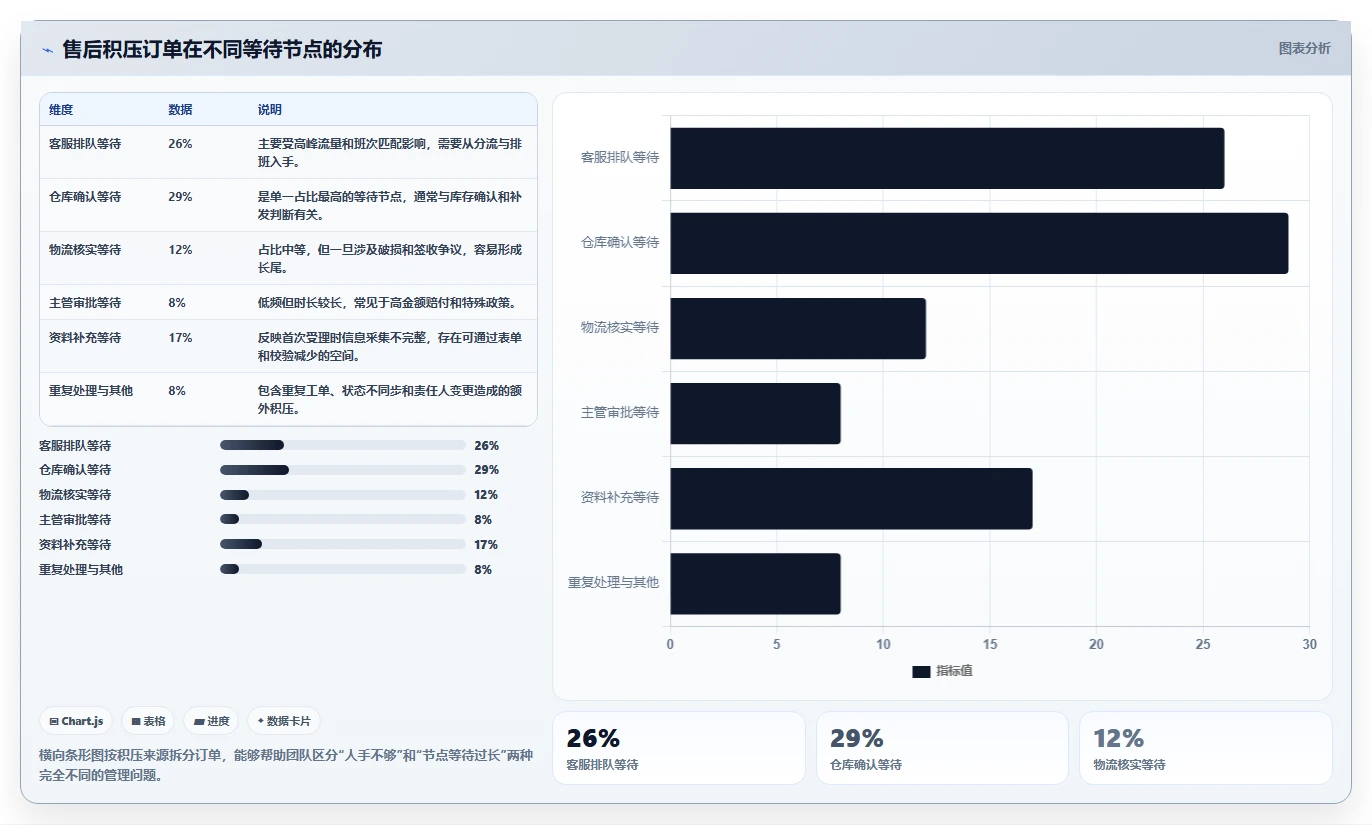
Task: Click the footer note starting 横向条形图
Action: click(286, 766)
